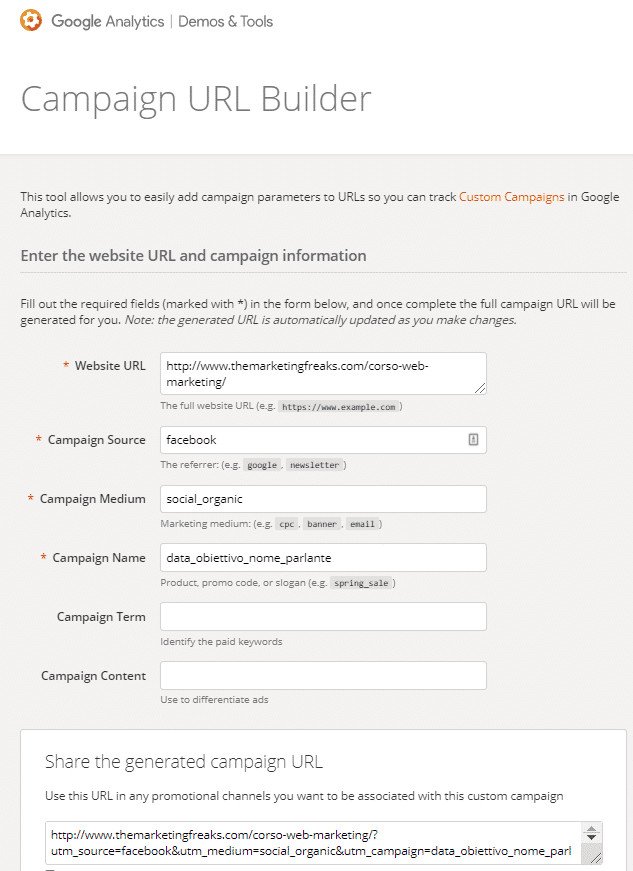Click the Google Analytics orange logo icon

(31, 21)
